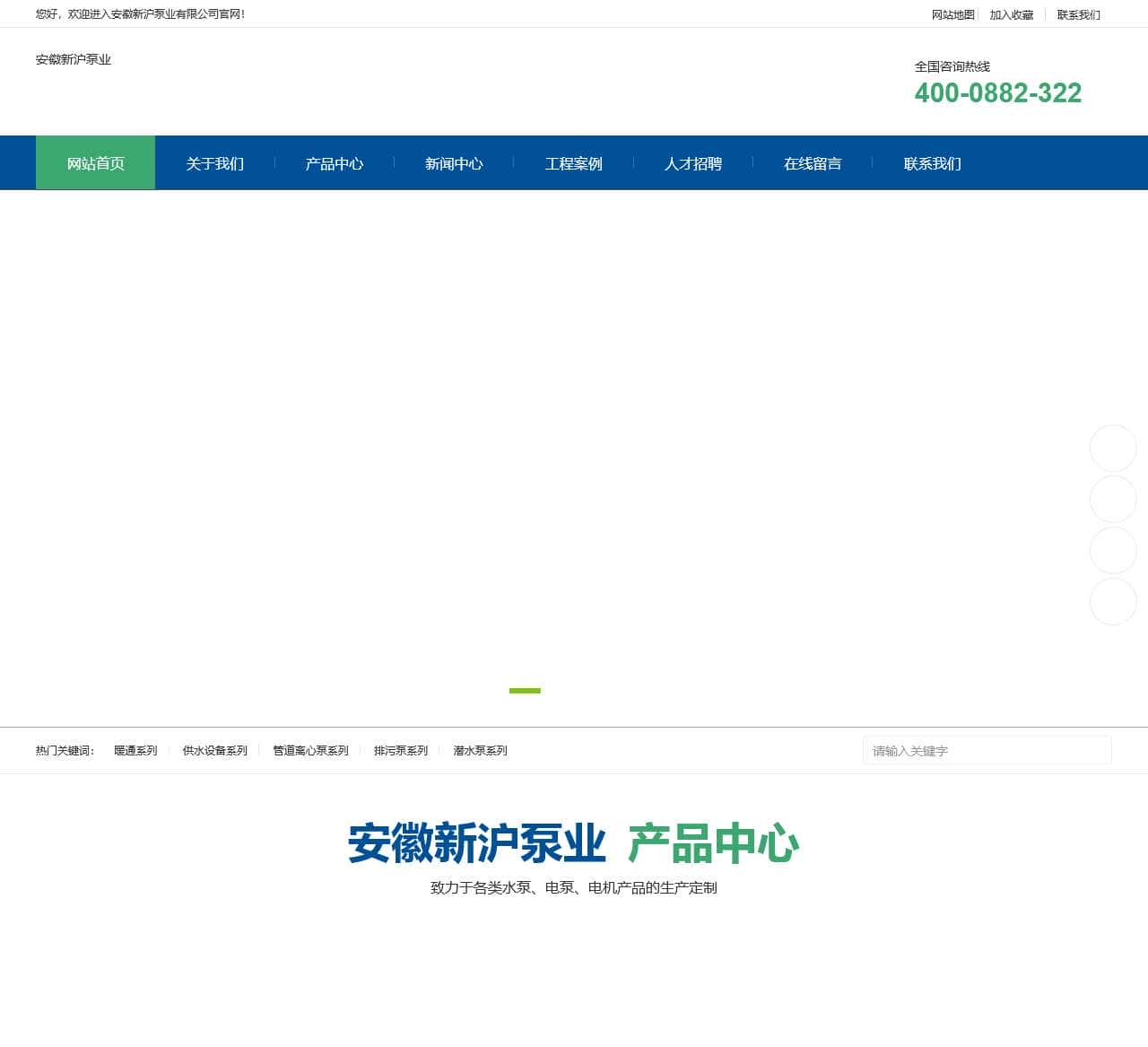Open the 潜水泵系列 keyword link
1148x1047 pixels.
pyautogui.click(x=480, y=750)
